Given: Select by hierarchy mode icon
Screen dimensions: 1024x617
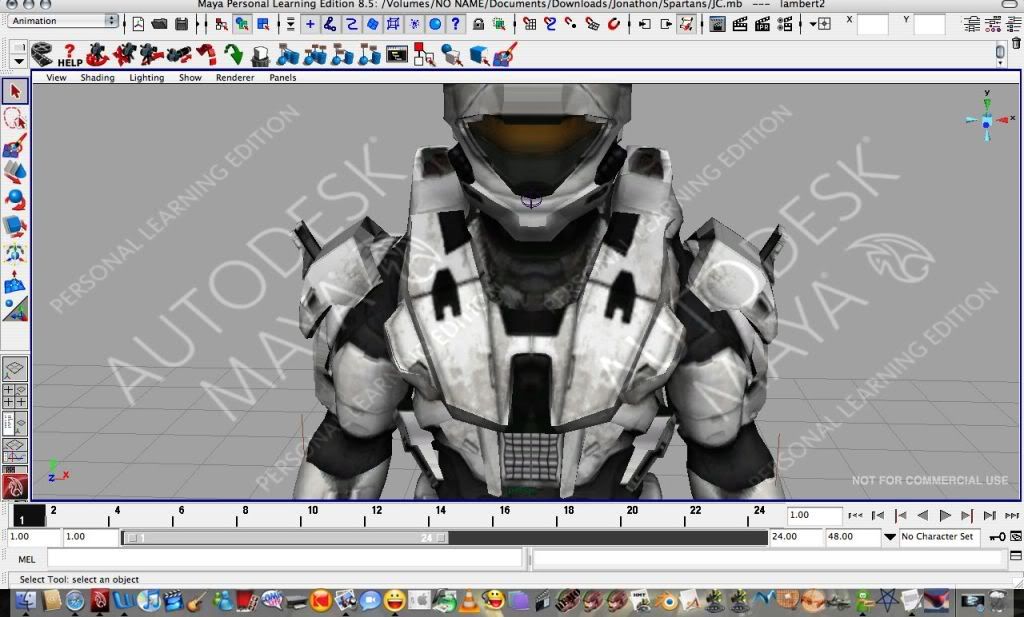Looking at the screenshot, I should coord(221,24).
